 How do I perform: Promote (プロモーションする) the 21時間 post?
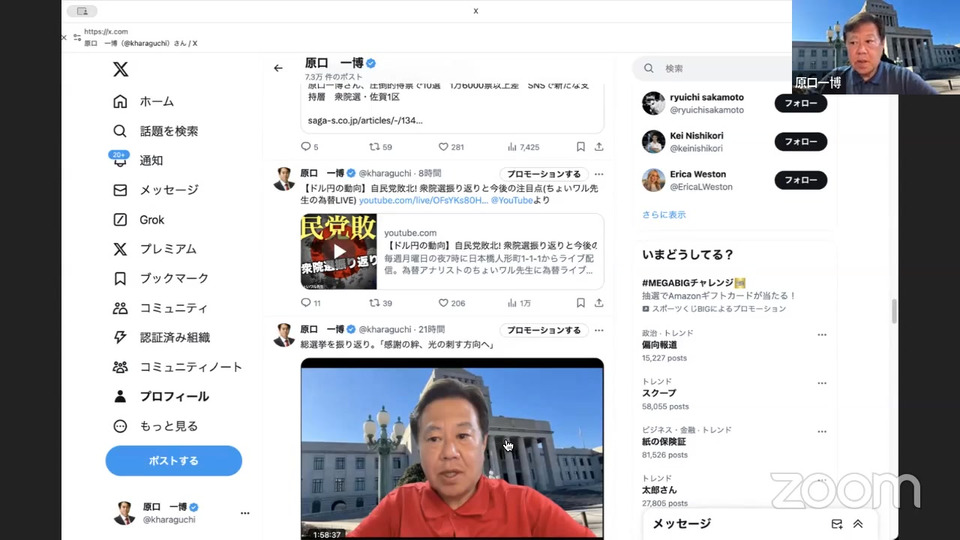[544, 330]
